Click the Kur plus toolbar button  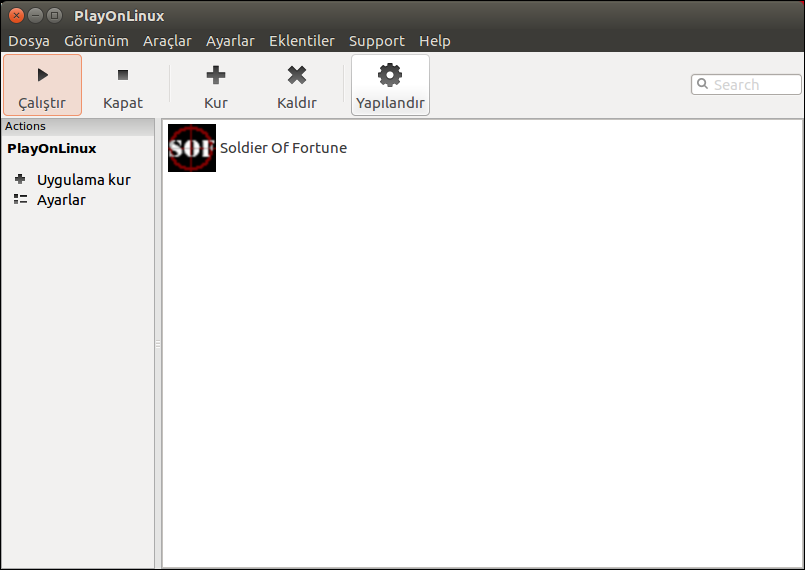pyautogui.click(x=216, y=85)
